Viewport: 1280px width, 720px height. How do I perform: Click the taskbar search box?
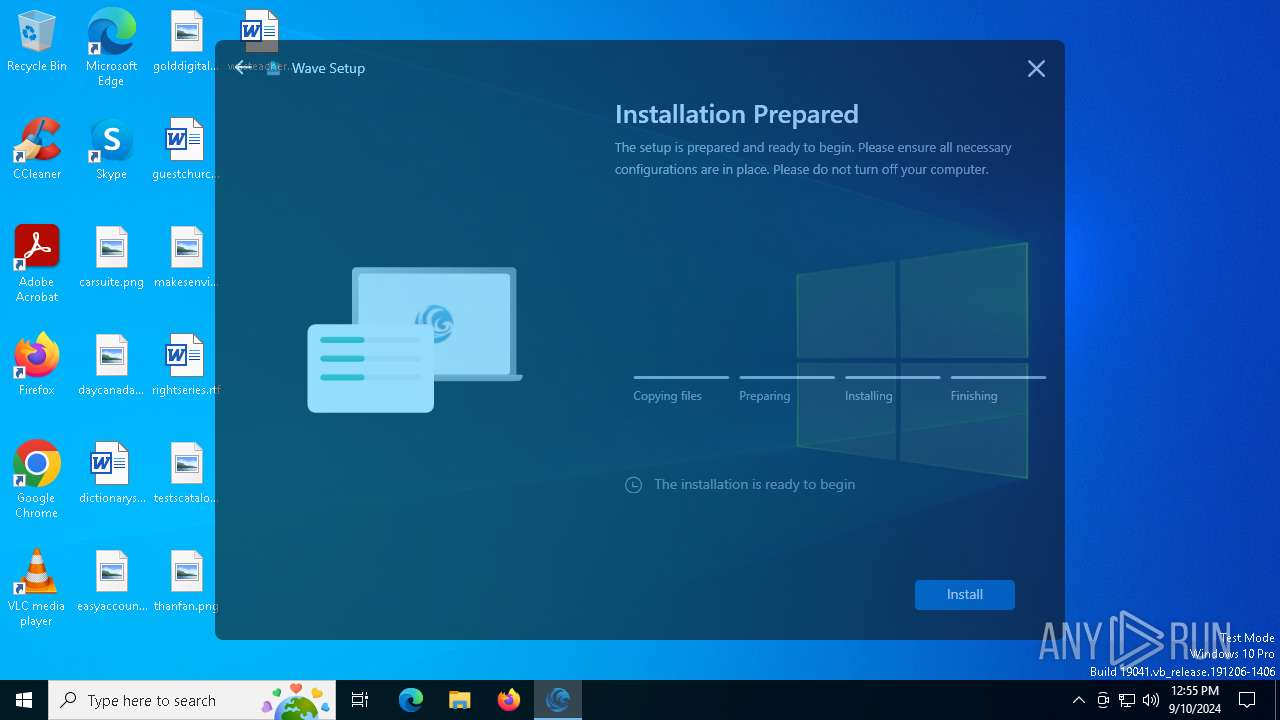[x=192, y=700]
